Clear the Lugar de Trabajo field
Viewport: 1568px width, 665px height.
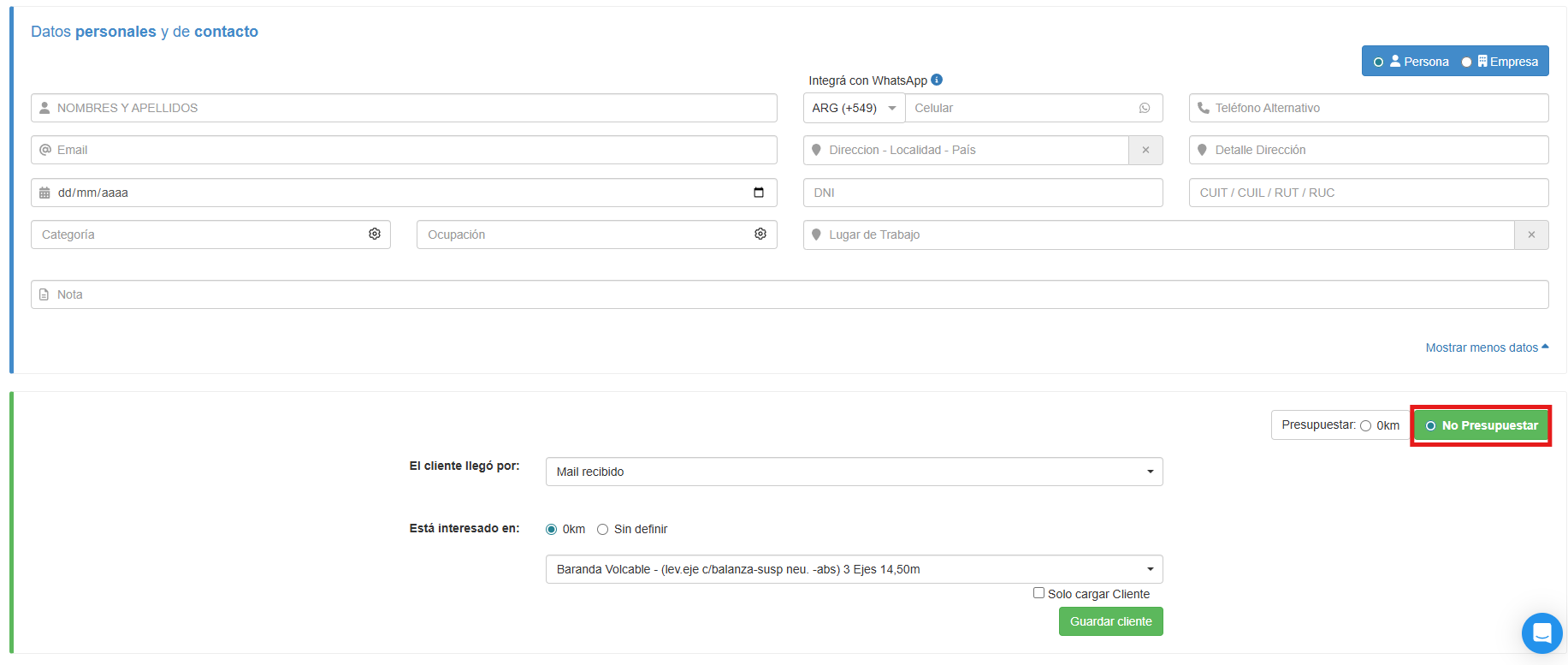coord(1530,235)
